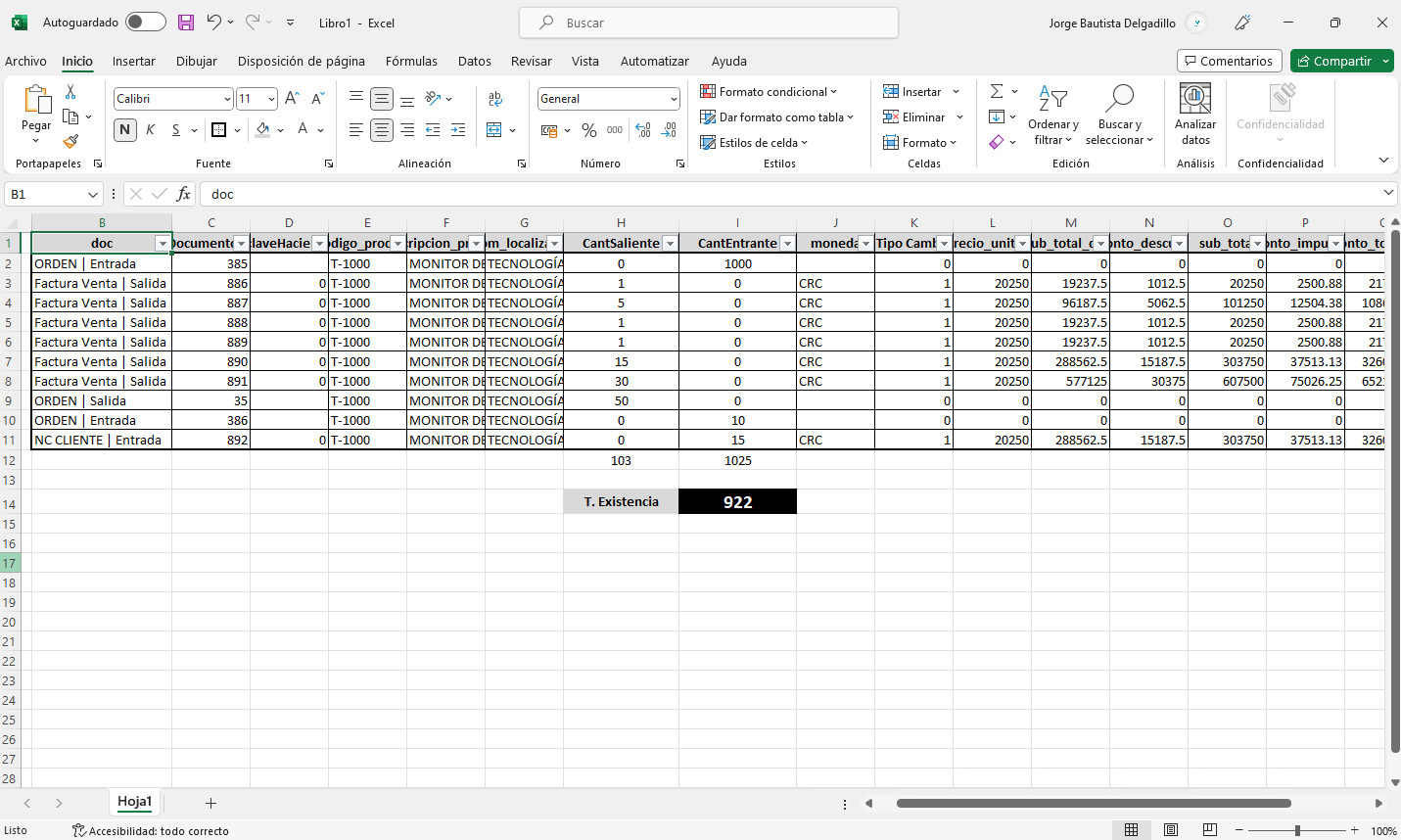Add a new sheet with plus icon

tap(210, 803)
